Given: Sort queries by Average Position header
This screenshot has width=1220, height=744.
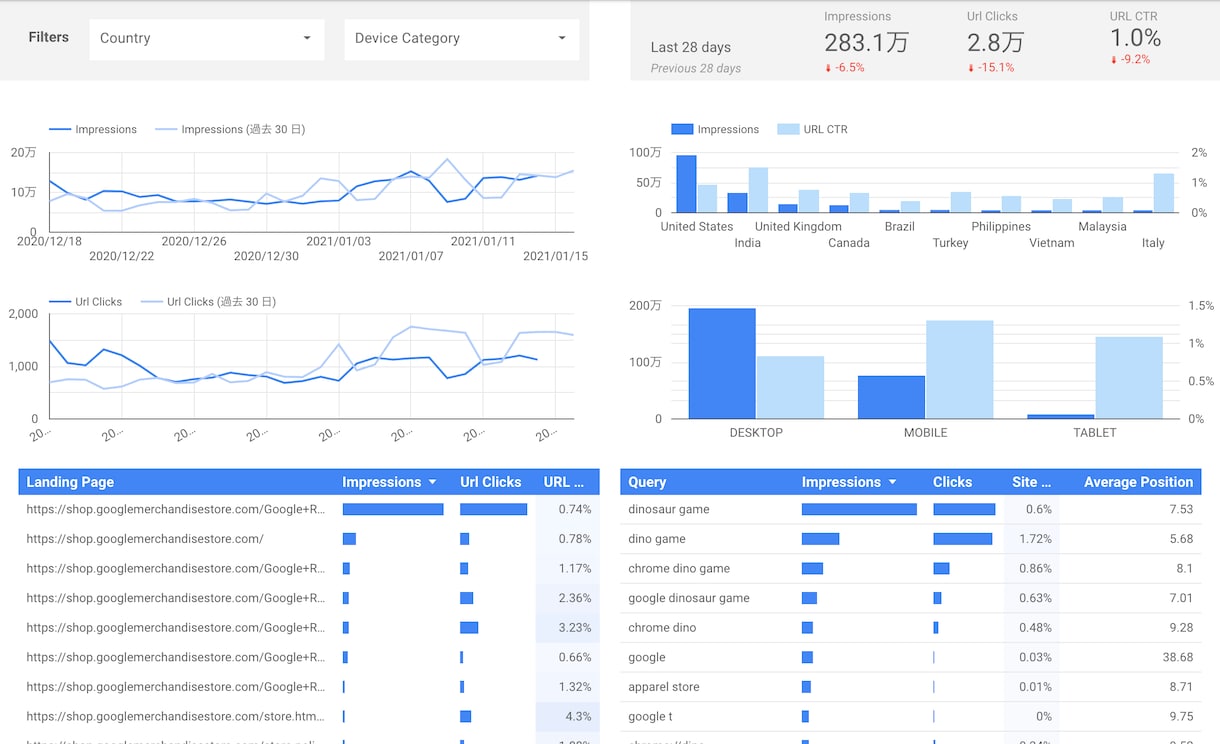Looking at the screenshot, I should point(1138,482).
